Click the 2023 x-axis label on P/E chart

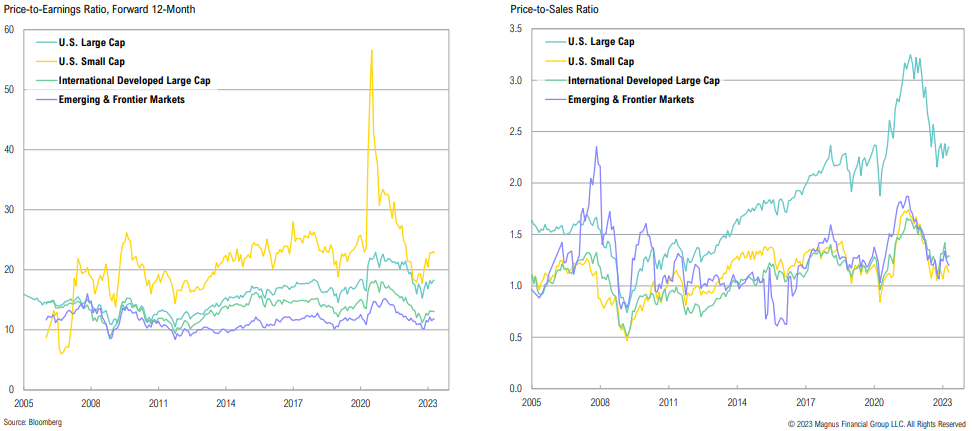click(x=428, y=405)
